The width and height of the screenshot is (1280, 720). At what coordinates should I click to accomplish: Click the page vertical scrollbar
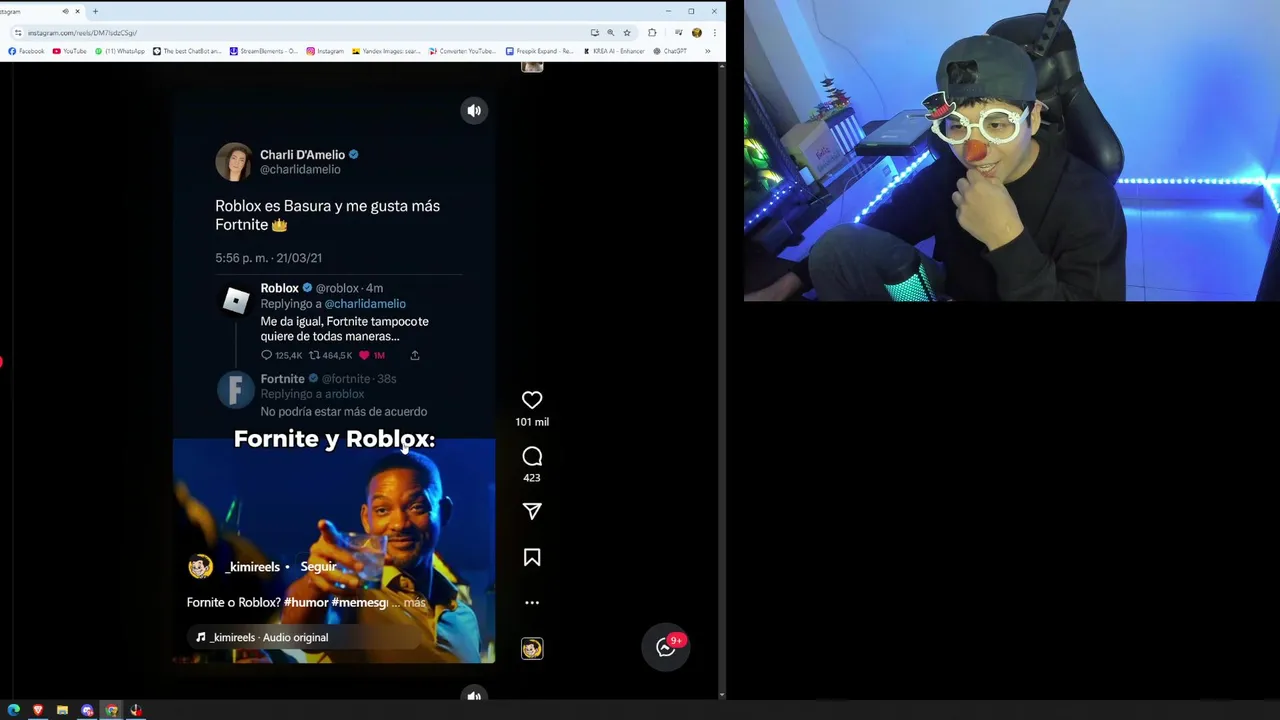click(722, 380)
